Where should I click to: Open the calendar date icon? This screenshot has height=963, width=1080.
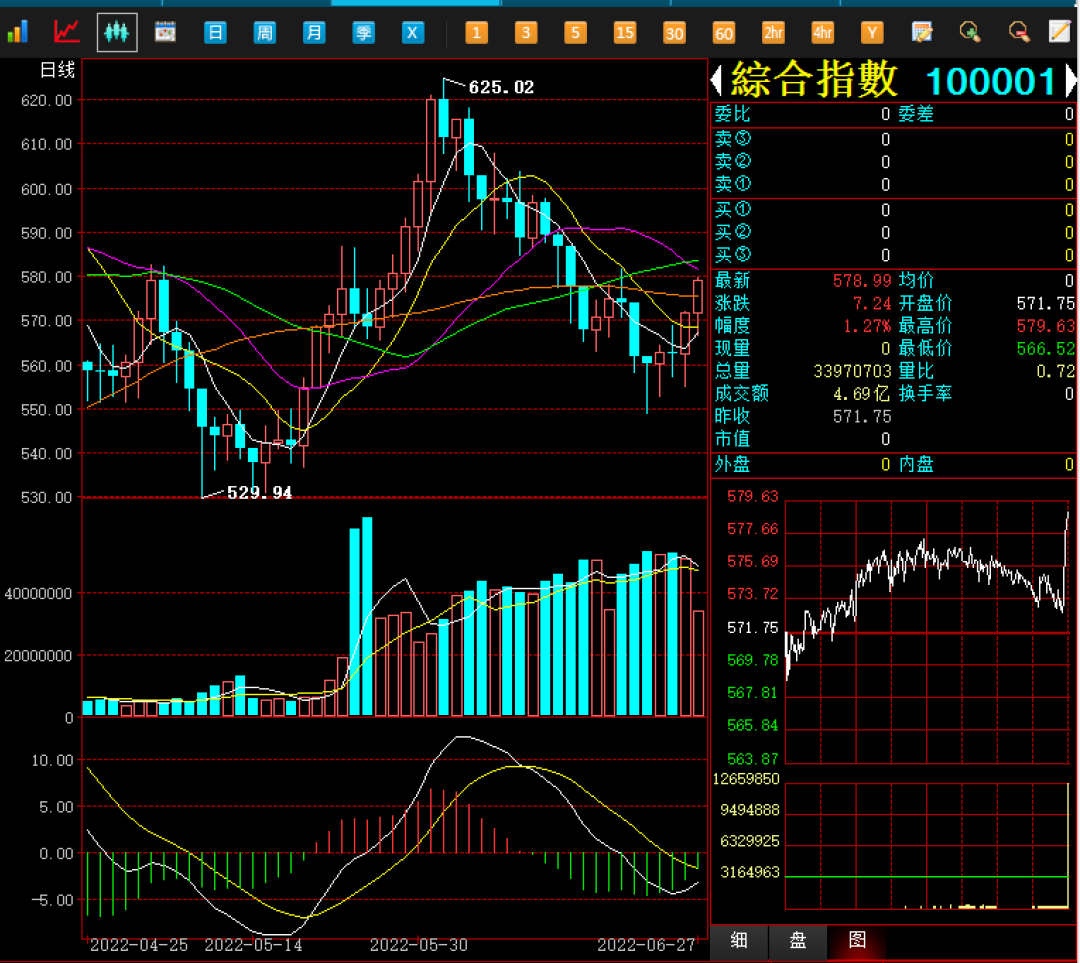point(165,32)
